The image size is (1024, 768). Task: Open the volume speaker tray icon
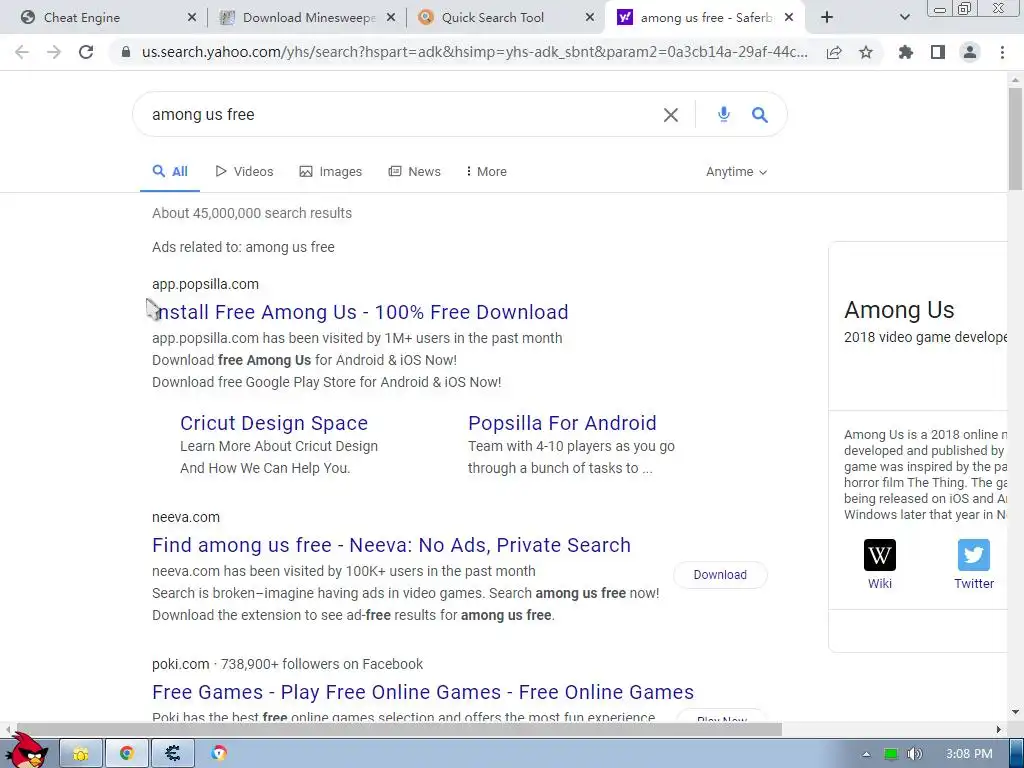click(x=914, y=754)
